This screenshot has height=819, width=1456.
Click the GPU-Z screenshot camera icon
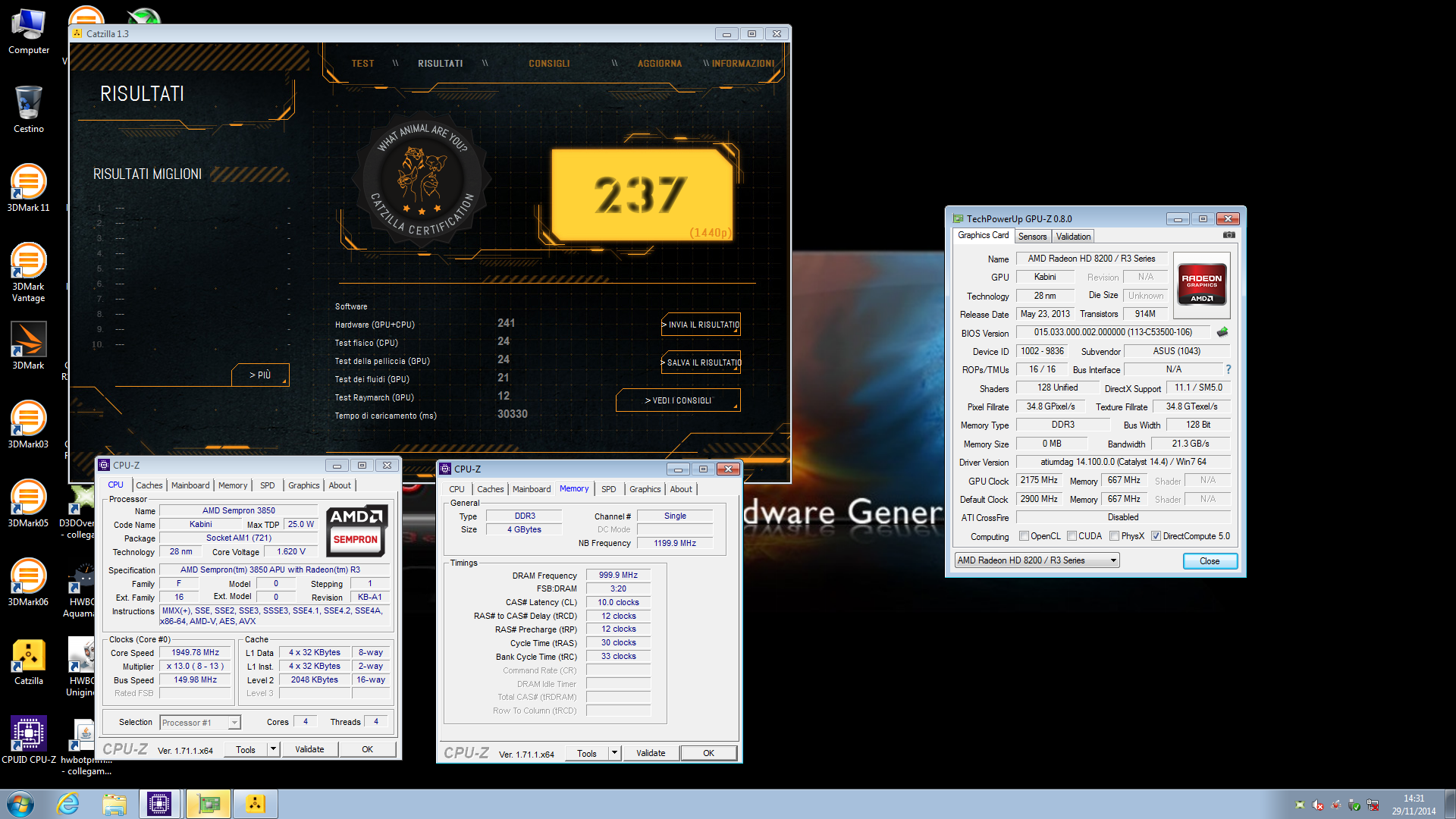tap(1229, 235)
